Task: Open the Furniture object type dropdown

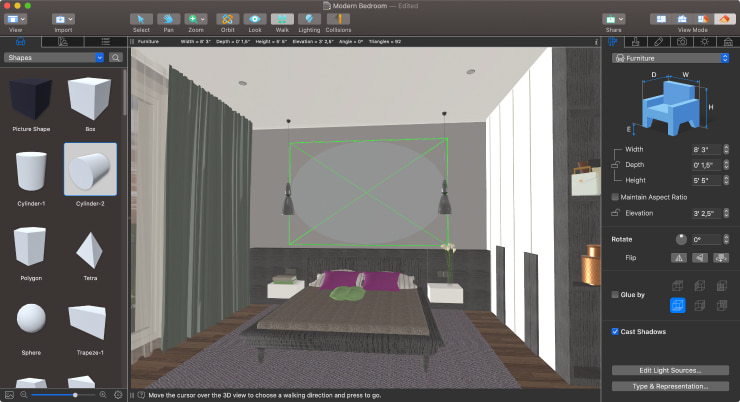Action: point(671,58)
